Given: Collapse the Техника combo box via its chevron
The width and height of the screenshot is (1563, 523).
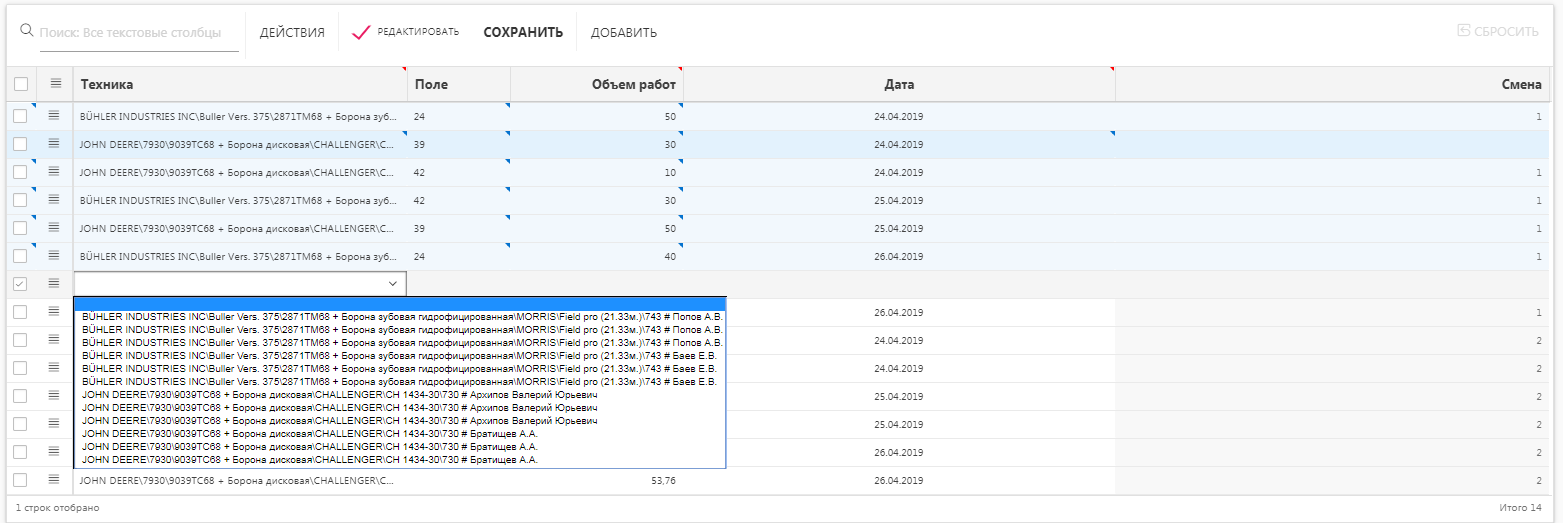Looking at the screenshot, I should (x=393, y=284).
